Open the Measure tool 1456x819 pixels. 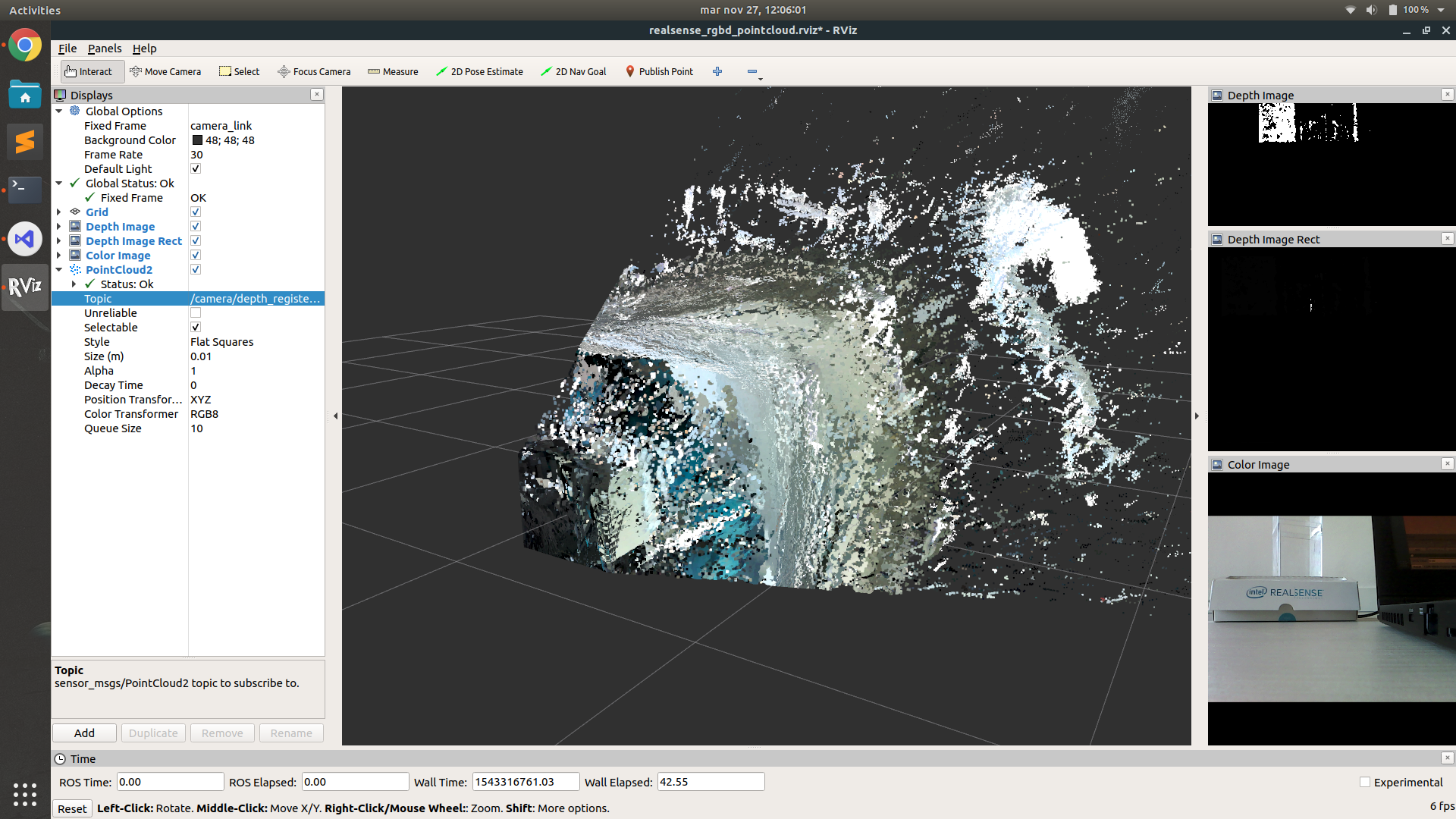tap(393, 71)
